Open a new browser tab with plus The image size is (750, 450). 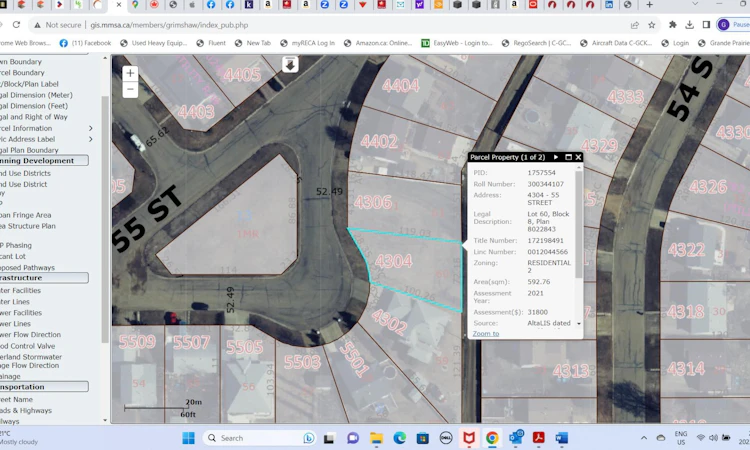[x=649, y=5]
